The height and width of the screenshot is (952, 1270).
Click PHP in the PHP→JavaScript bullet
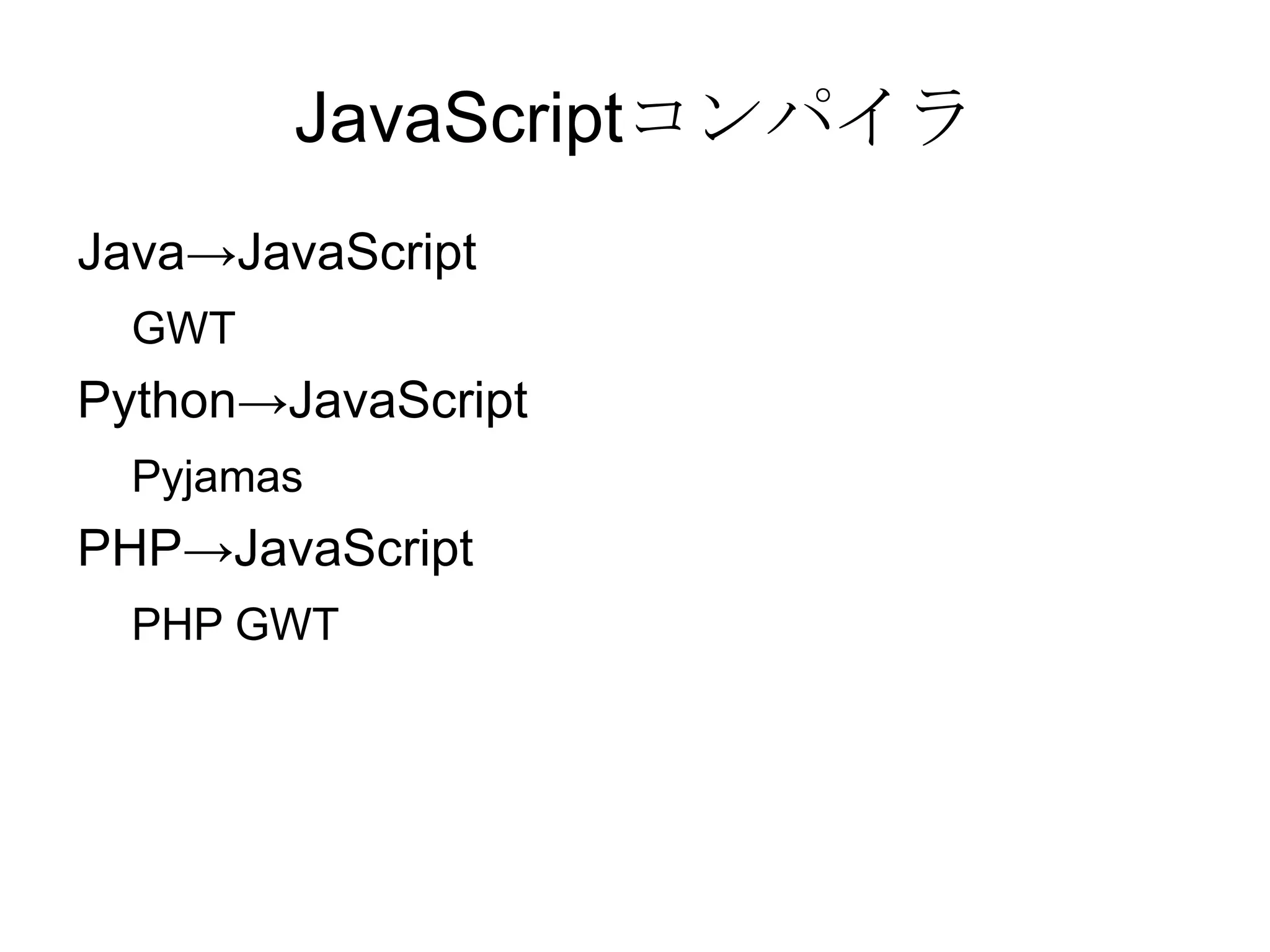click(130, 549)
